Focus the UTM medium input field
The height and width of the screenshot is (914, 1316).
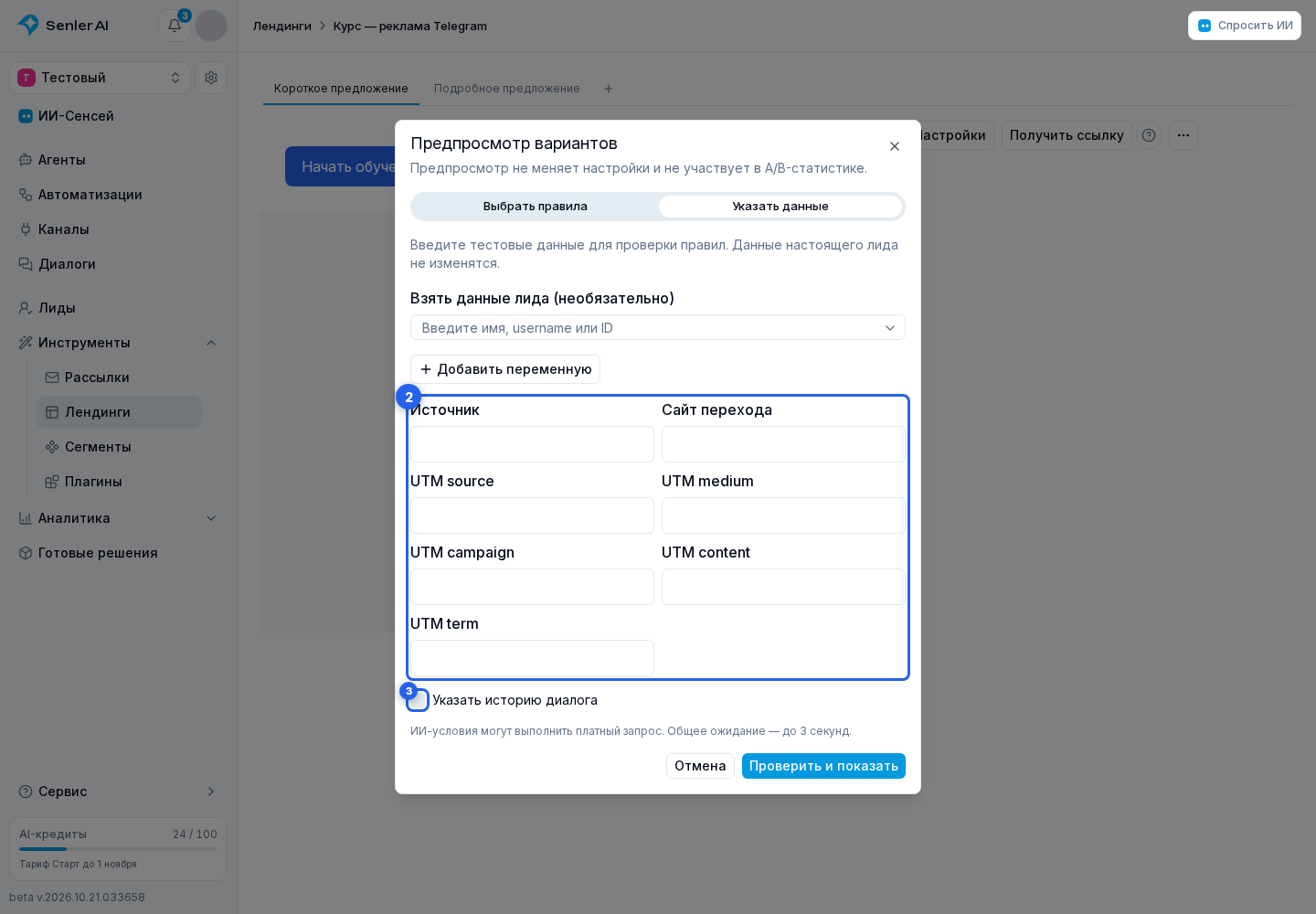[783, 515]
